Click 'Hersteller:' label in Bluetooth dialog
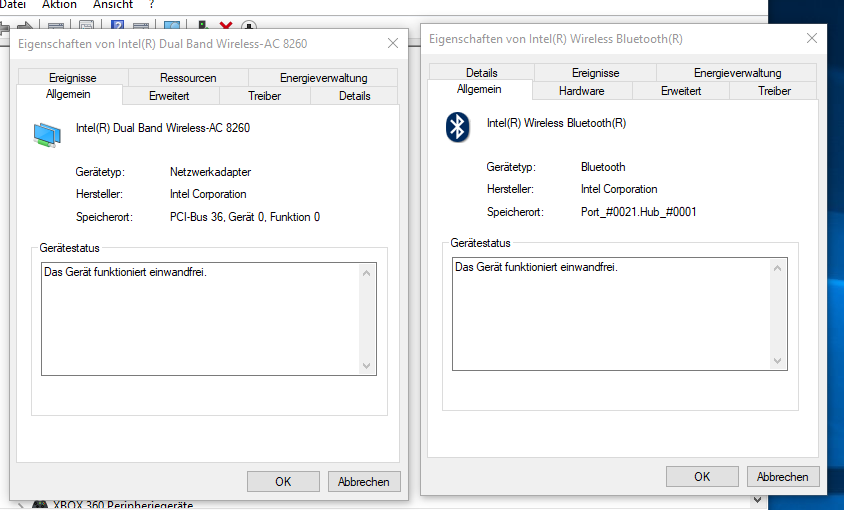Screen dimensions: 844x510 pos(510,189)
